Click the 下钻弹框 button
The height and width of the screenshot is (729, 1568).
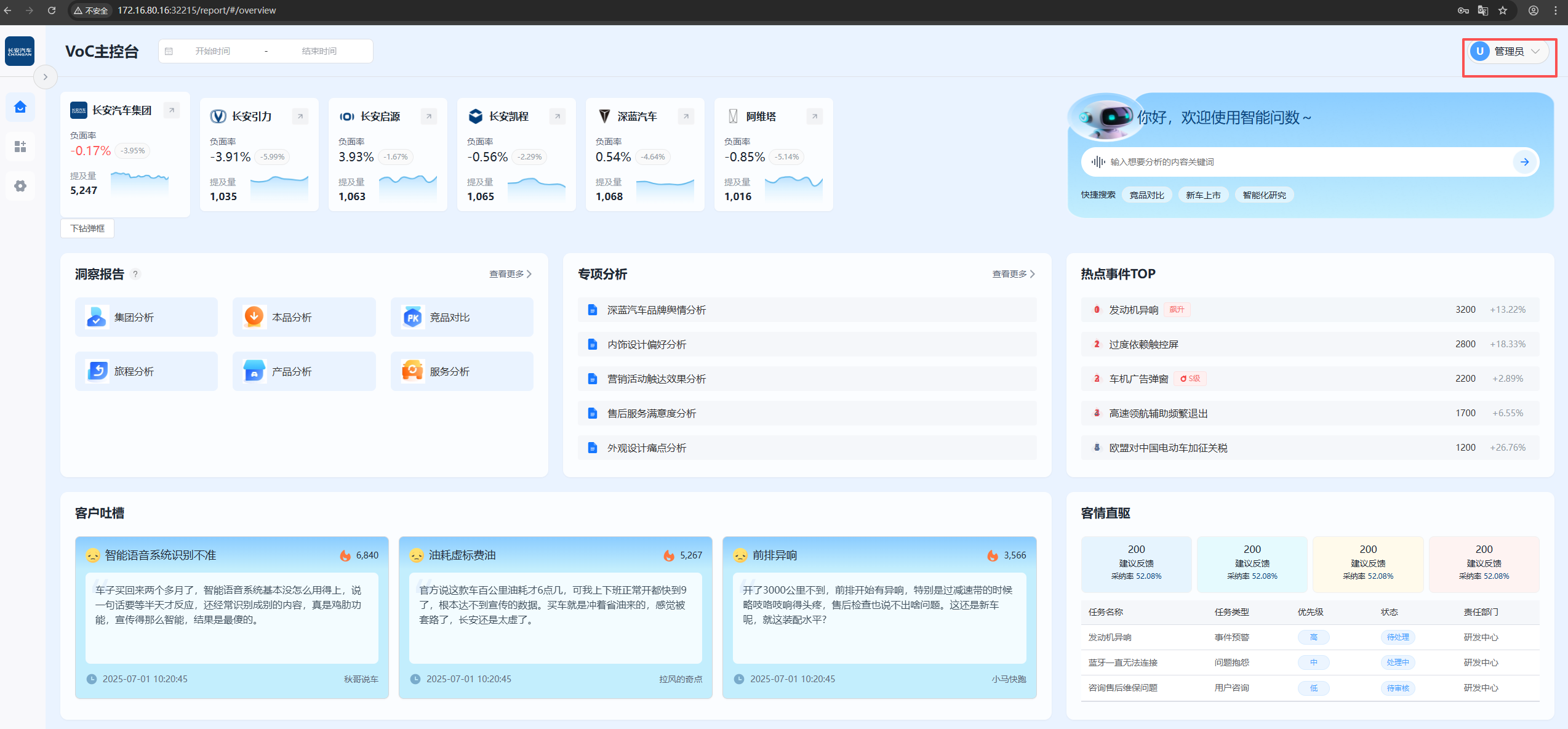tap(87, 228)
